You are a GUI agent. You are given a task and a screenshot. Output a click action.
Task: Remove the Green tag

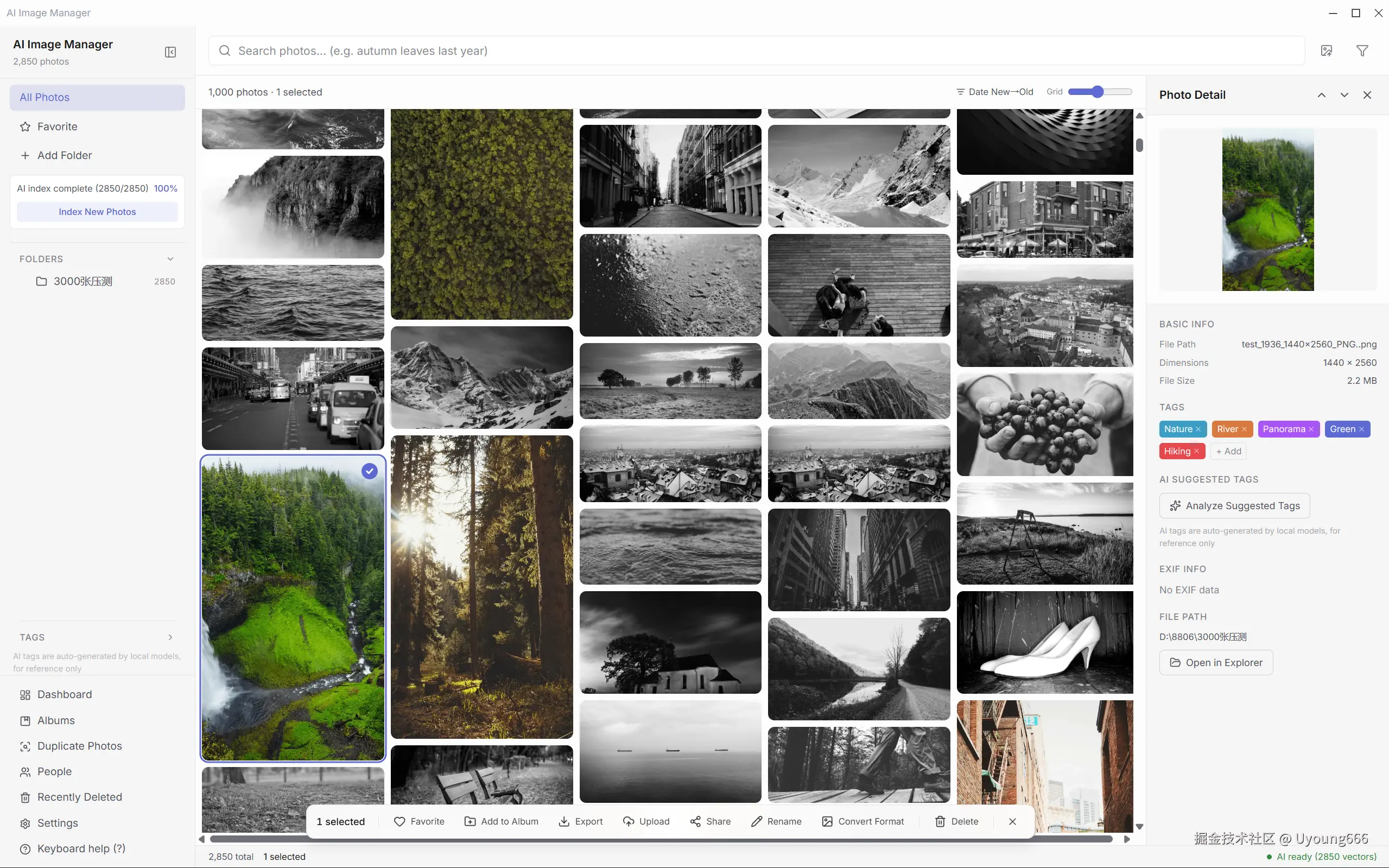pos(1361,429)
